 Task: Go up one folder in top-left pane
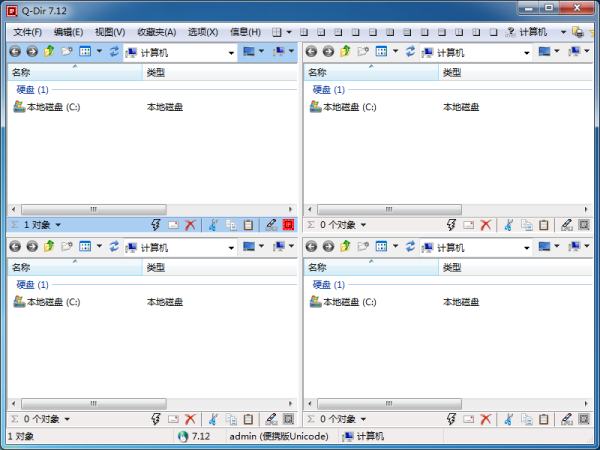[49, 51]
